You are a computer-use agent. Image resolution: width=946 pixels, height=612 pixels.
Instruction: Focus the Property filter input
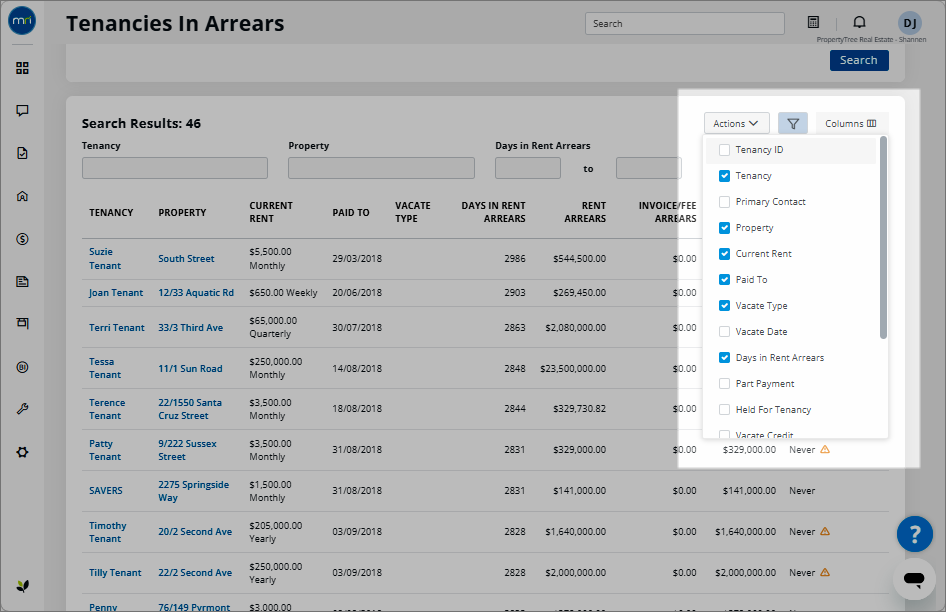tap(381, 168)
